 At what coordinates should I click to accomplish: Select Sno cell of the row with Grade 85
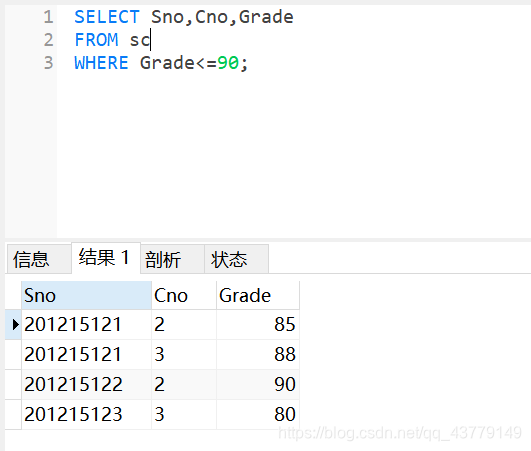pyautogui.click(x=86, y=324)
